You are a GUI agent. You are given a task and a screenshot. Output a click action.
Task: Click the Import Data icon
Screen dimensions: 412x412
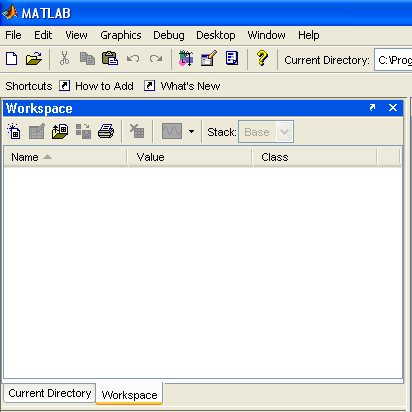(x=60, y=131)
